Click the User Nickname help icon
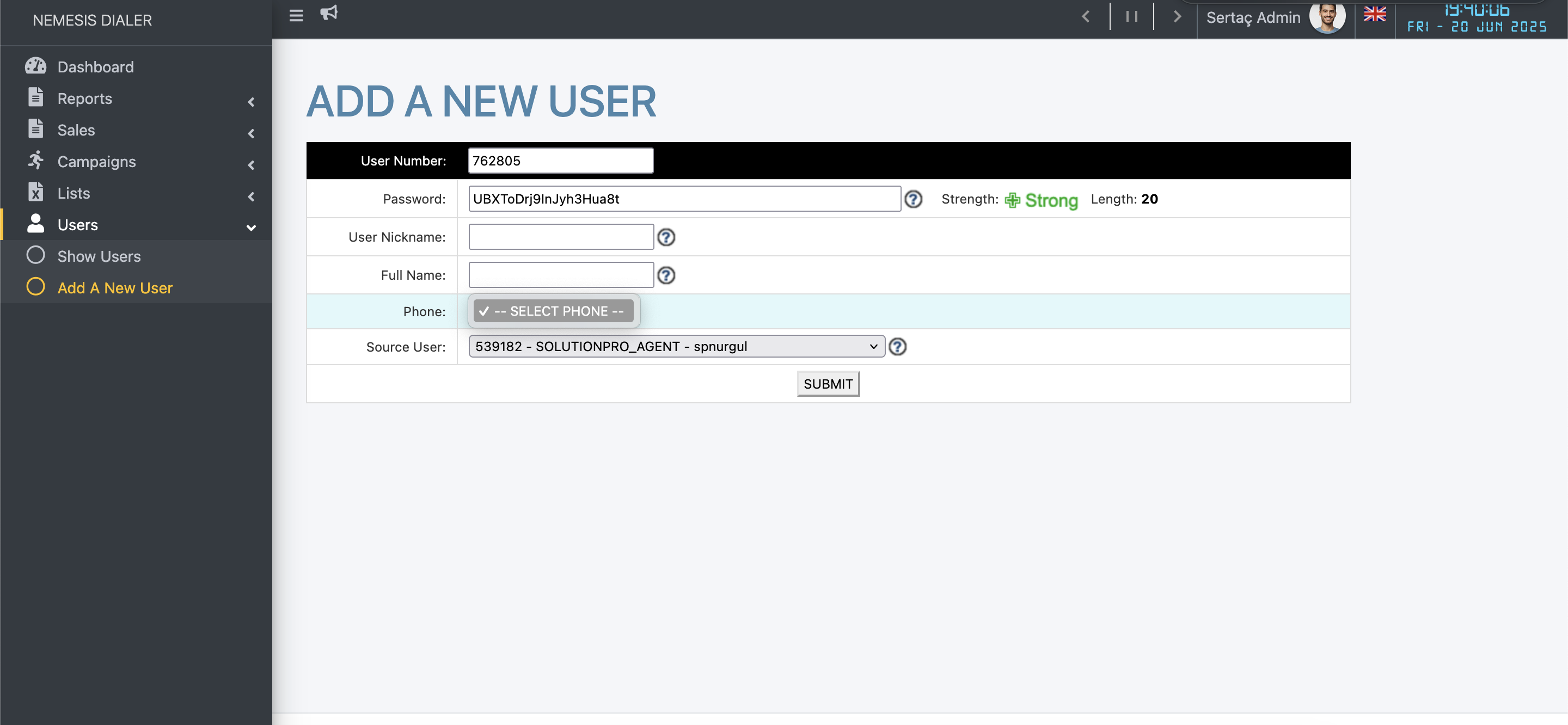 (666, 237)
